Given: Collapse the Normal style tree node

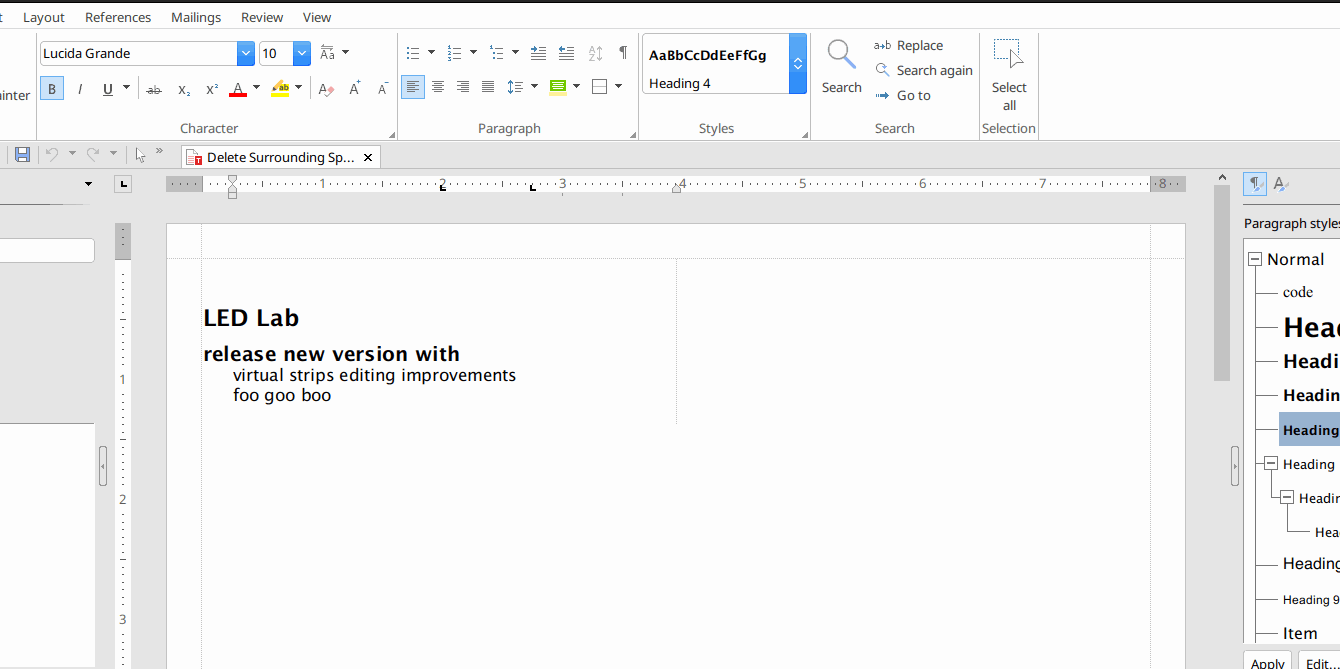Looking at the screenshot, I should click(x=1255, y=259).
